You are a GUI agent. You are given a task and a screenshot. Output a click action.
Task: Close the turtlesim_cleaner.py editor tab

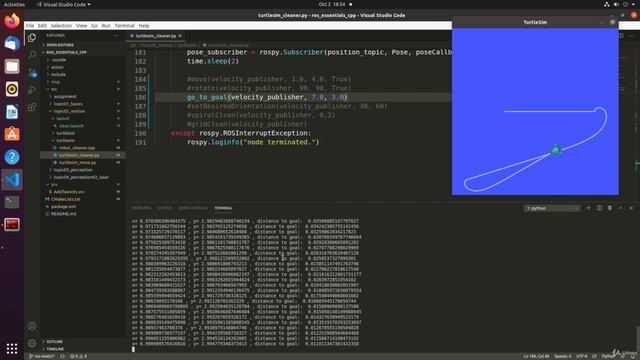point(180,36)
